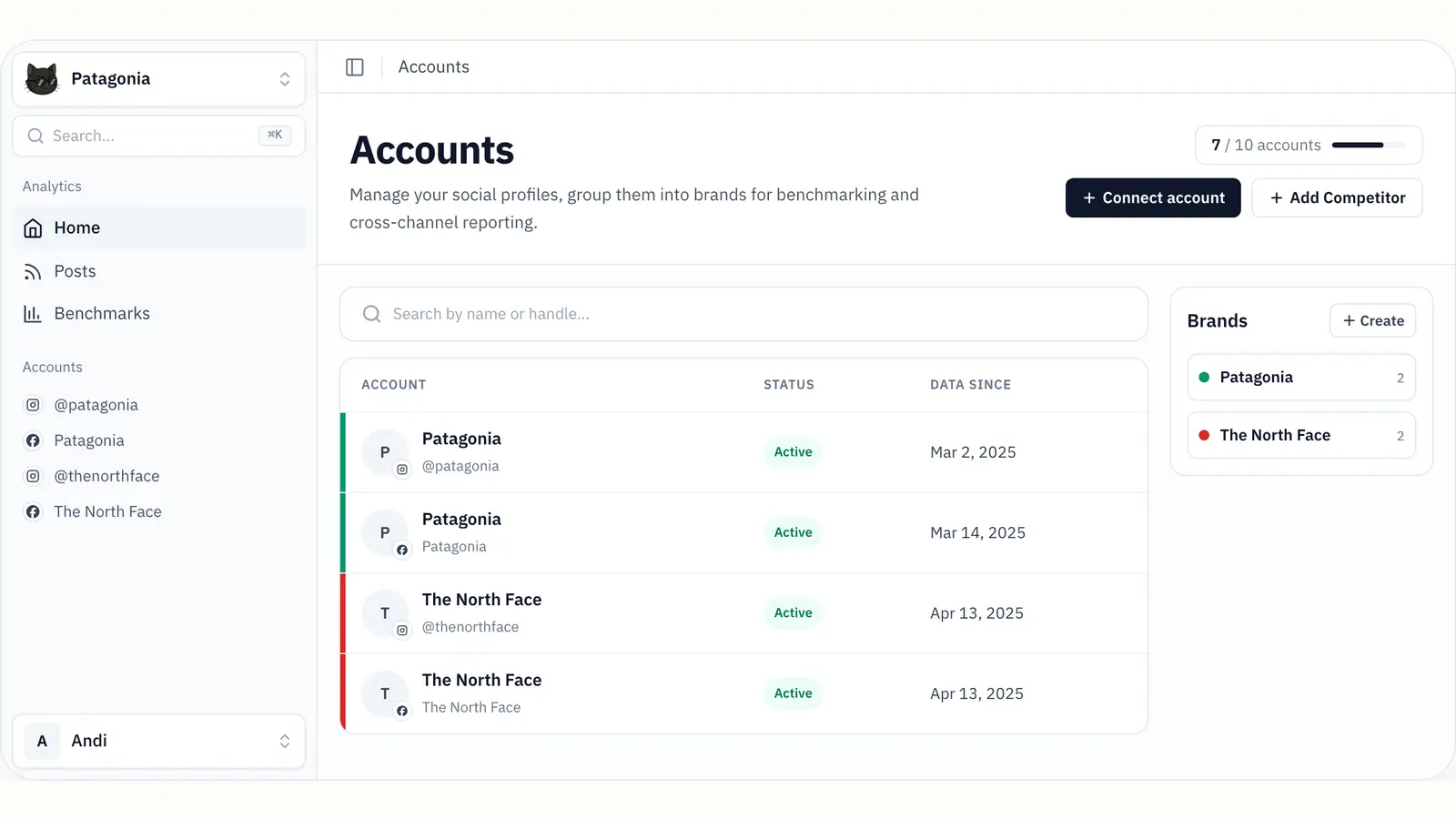Click the P avatar of @patagonia row
This screenshot has height=819, width=1456.
coord(385,452)
